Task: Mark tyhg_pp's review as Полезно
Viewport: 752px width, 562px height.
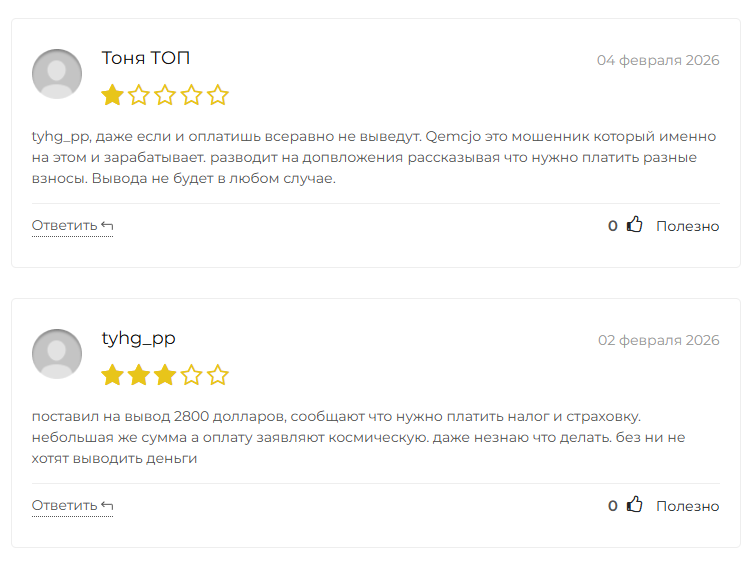Action: 687,506
